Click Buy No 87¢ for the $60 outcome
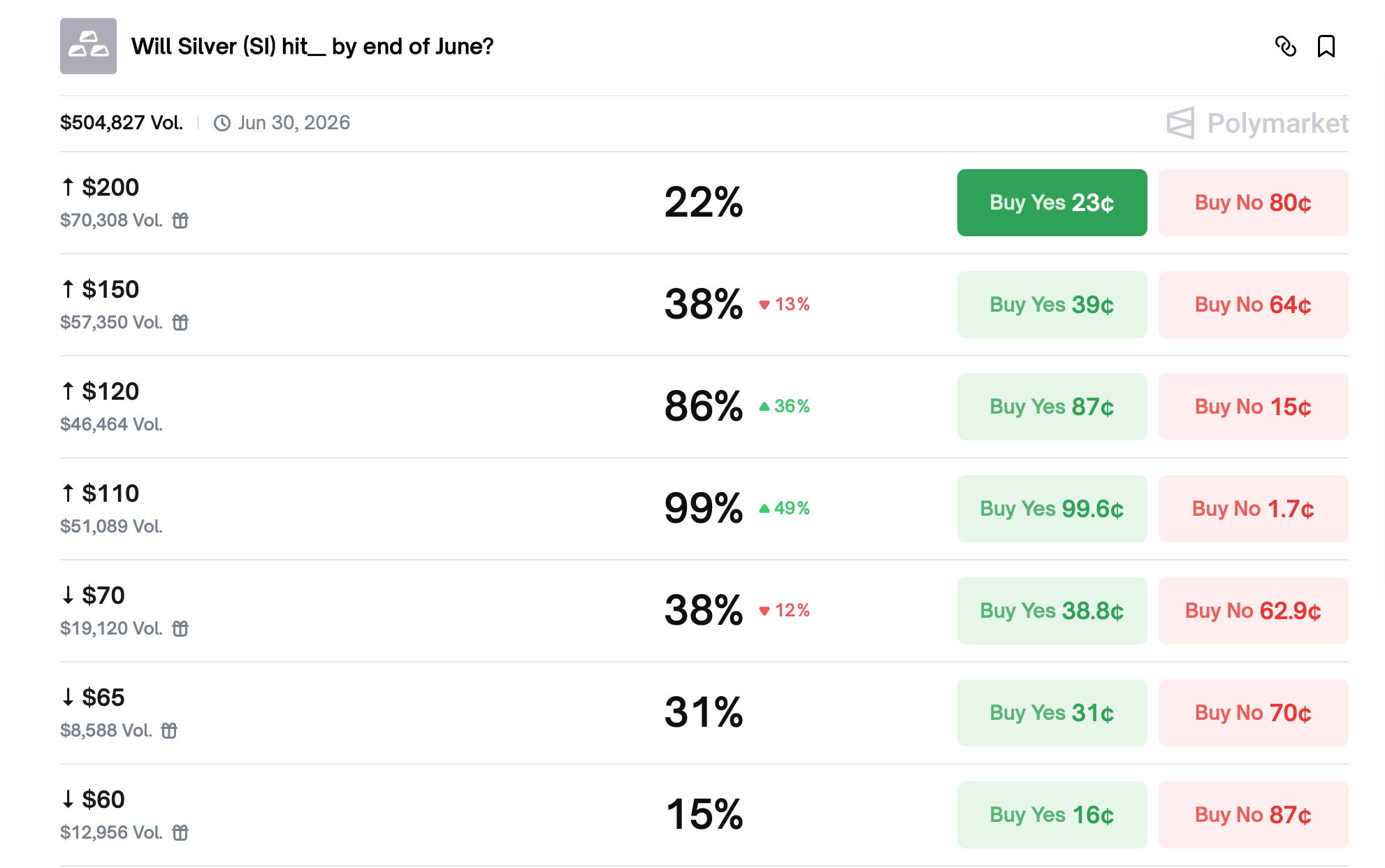Screen dimensions: 1385x868 pyautogui.click(x=1252, y=814)
